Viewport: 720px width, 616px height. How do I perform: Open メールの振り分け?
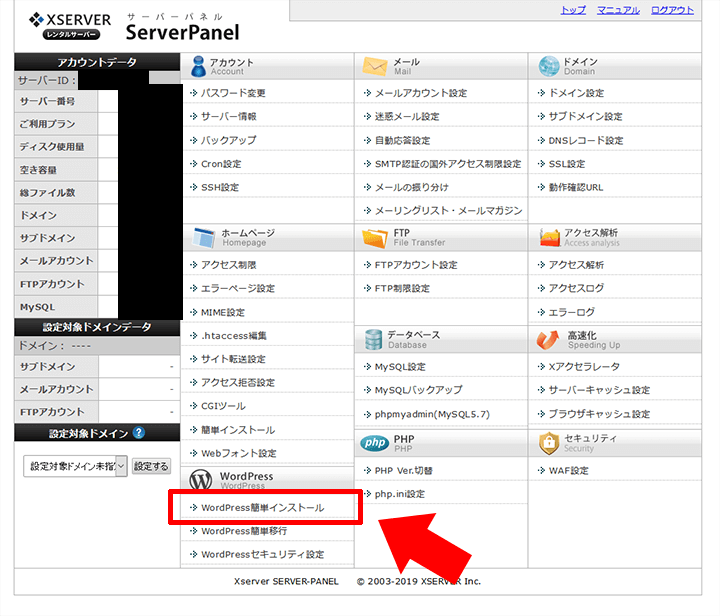411,187
